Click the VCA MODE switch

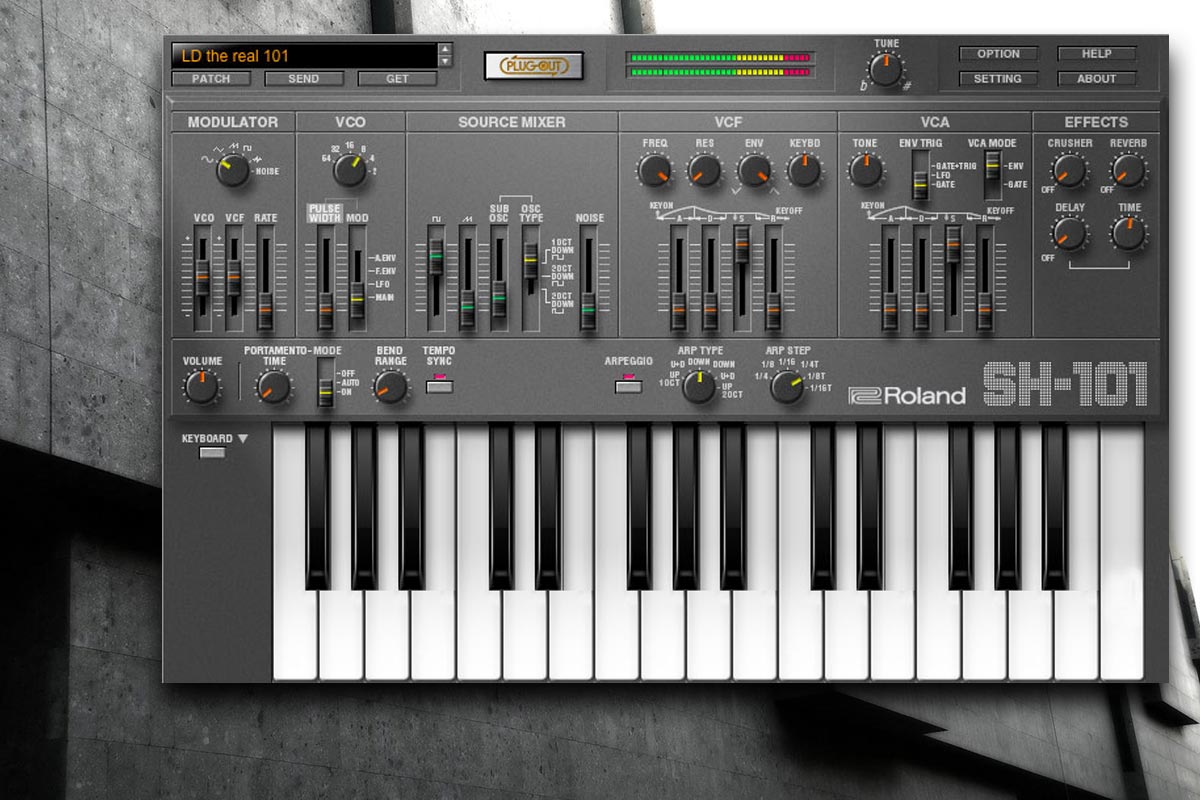[993, 174]
